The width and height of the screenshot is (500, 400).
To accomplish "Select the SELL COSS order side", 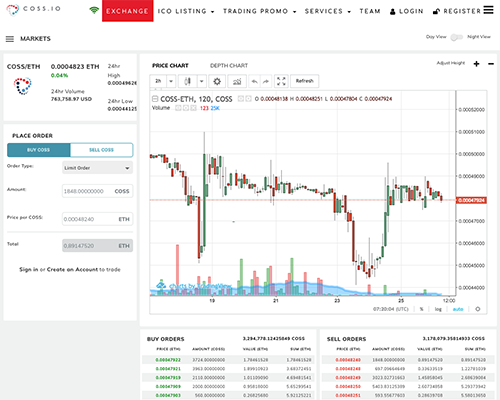I will coord(101,150).
